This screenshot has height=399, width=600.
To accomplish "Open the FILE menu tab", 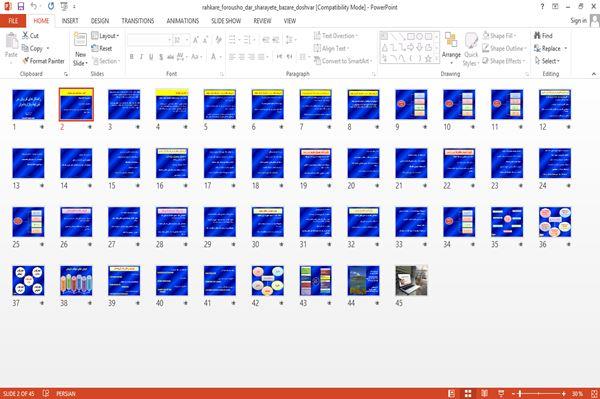I will coord(13,21).
